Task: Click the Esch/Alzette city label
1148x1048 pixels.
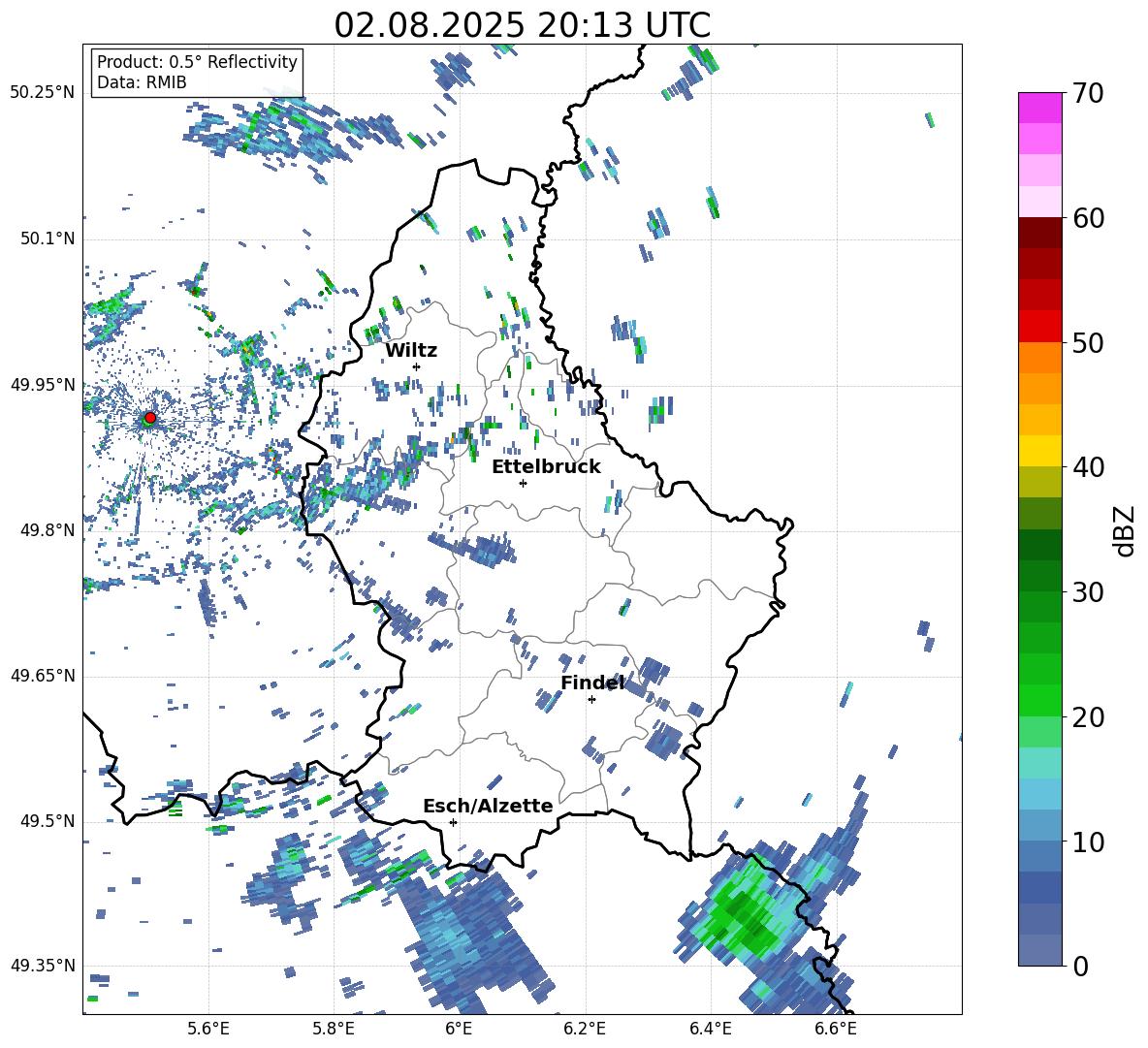Action: (x=488, y=806)
